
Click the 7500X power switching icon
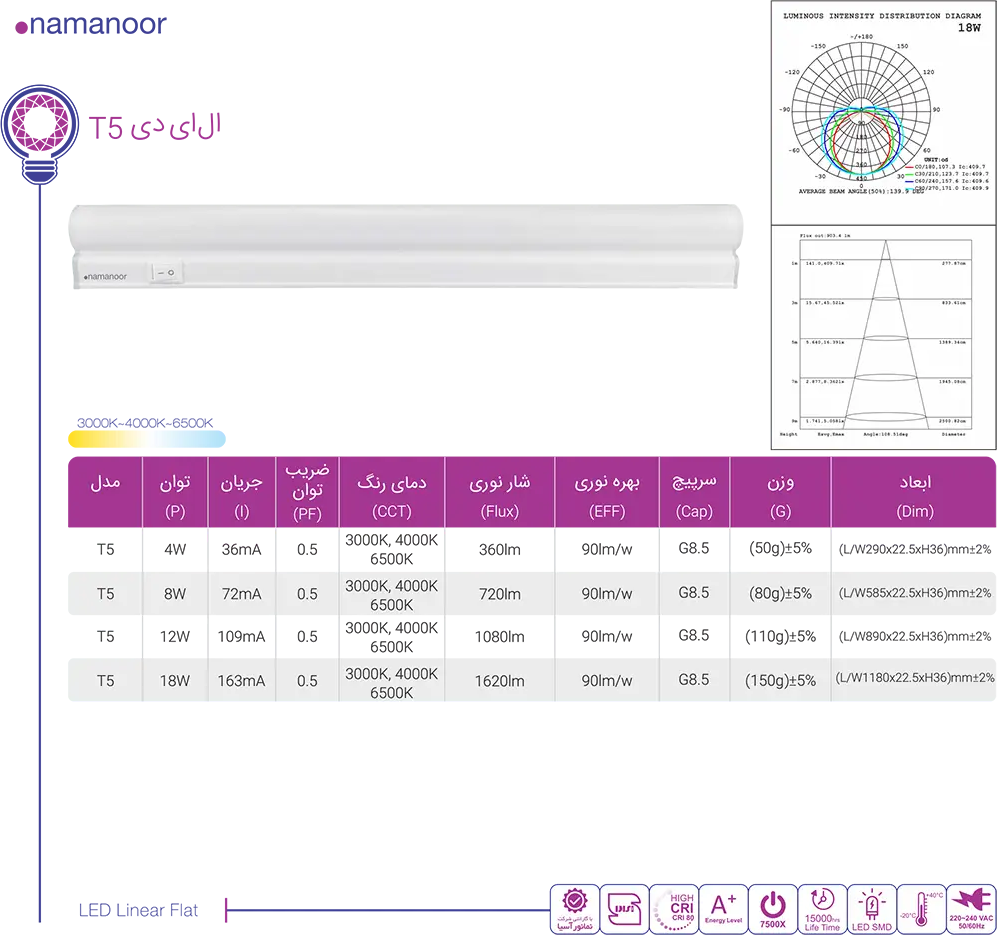point(772,908)
